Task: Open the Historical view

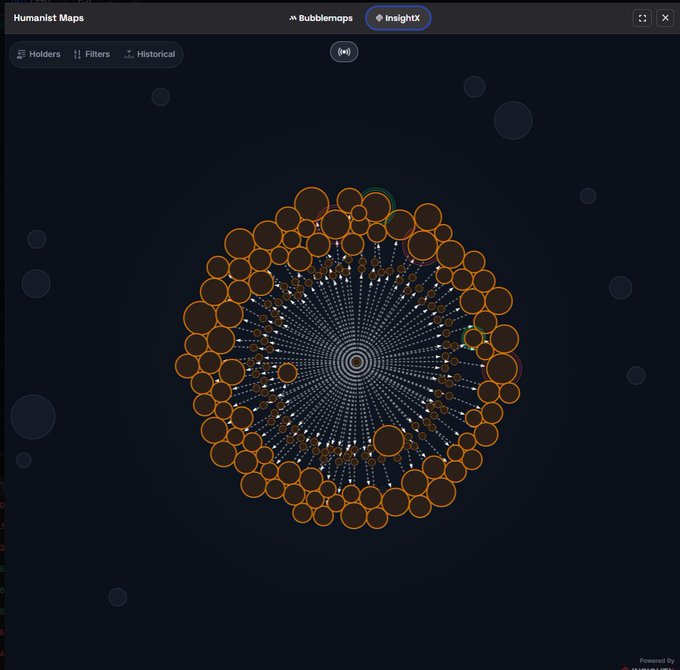Action: (150, 54)
